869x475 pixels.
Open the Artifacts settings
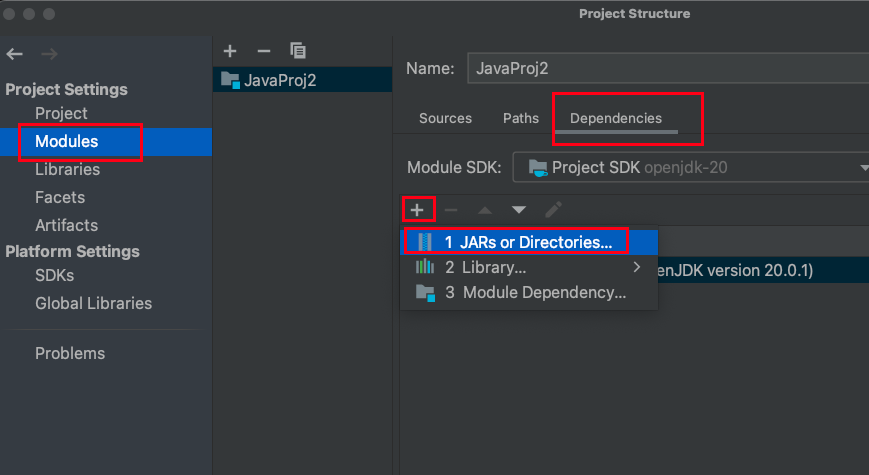pyautogui.click(x=67, y=225)
